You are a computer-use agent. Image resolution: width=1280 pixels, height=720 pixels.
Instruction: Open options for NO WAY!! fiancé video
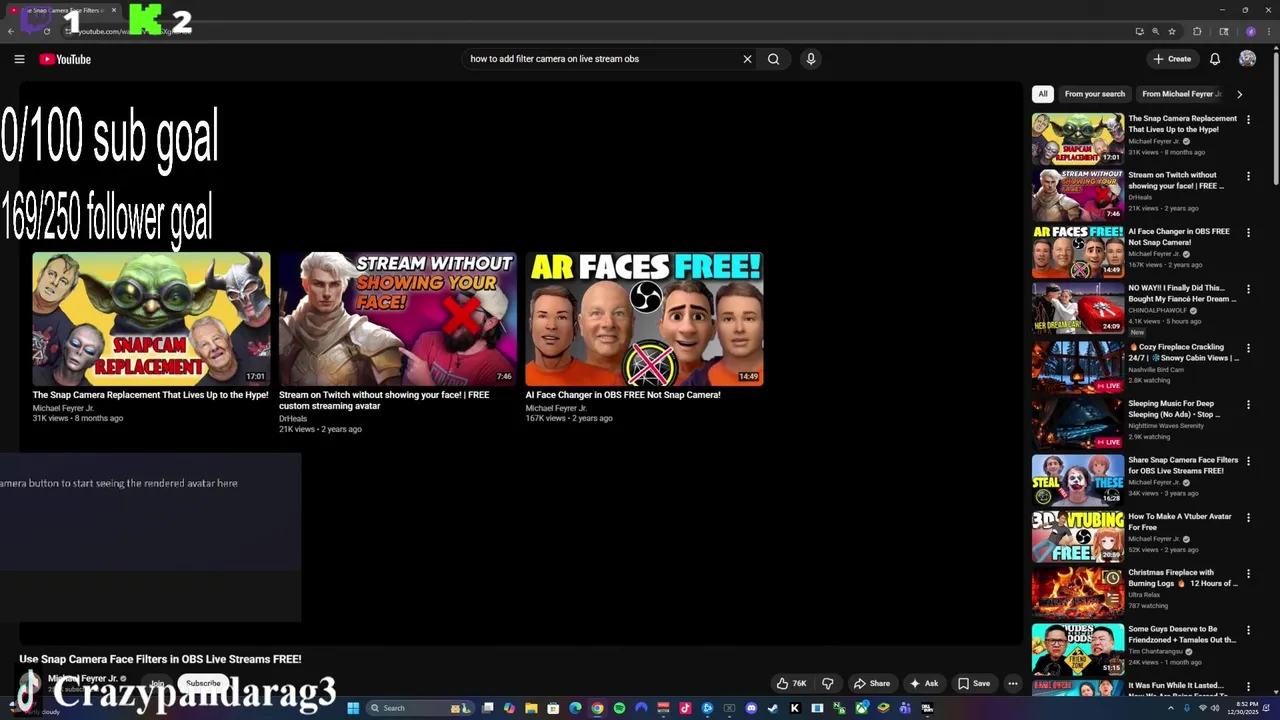tap(1248, 289)
